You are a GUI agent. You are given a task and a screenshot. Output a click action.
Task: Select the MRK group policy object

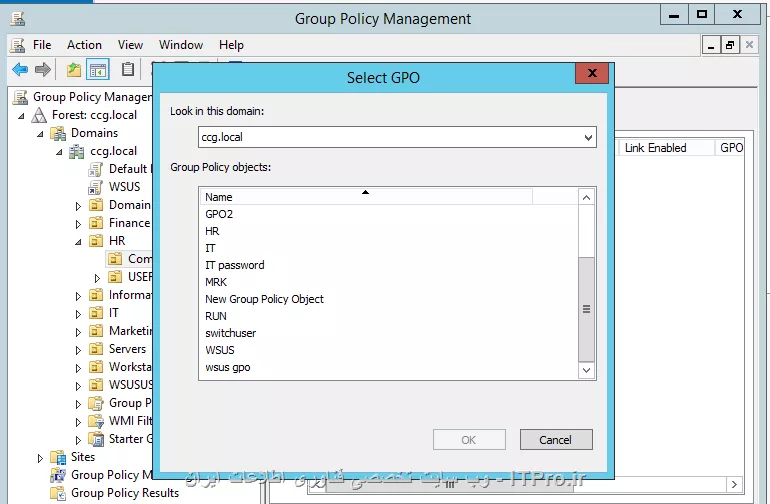(216, 282)
